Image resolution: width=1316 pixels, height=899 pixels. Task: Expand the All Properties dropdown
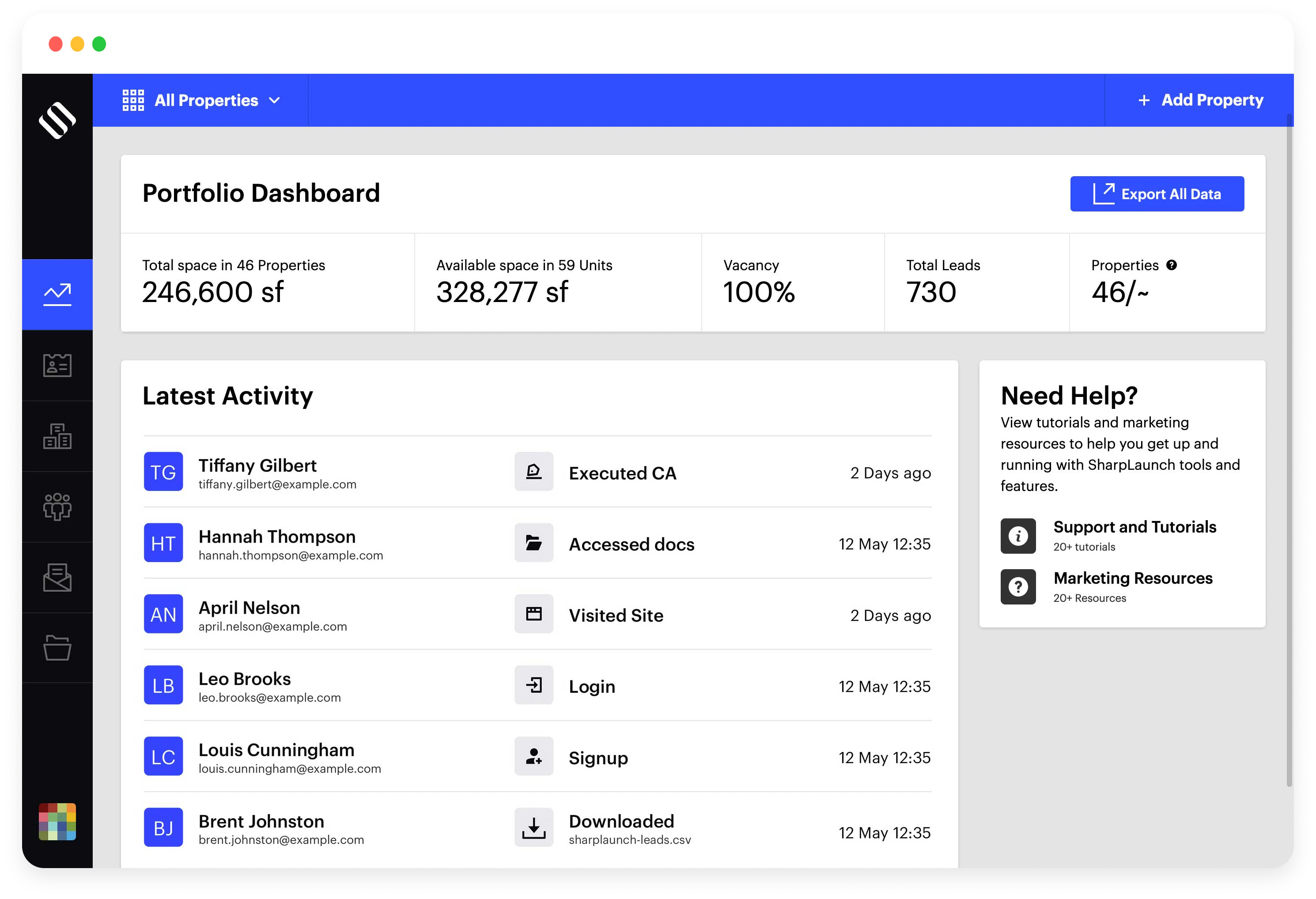(276, 100)
